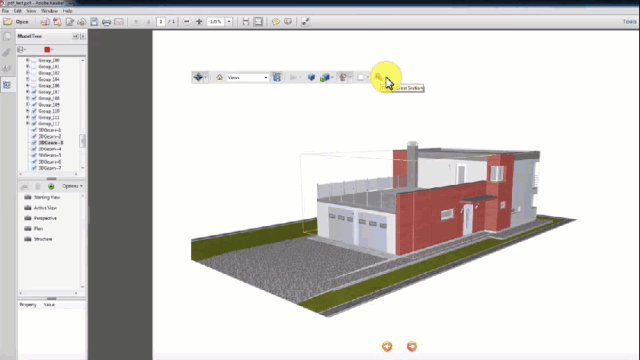Open the Window menu

pos(49,11)
